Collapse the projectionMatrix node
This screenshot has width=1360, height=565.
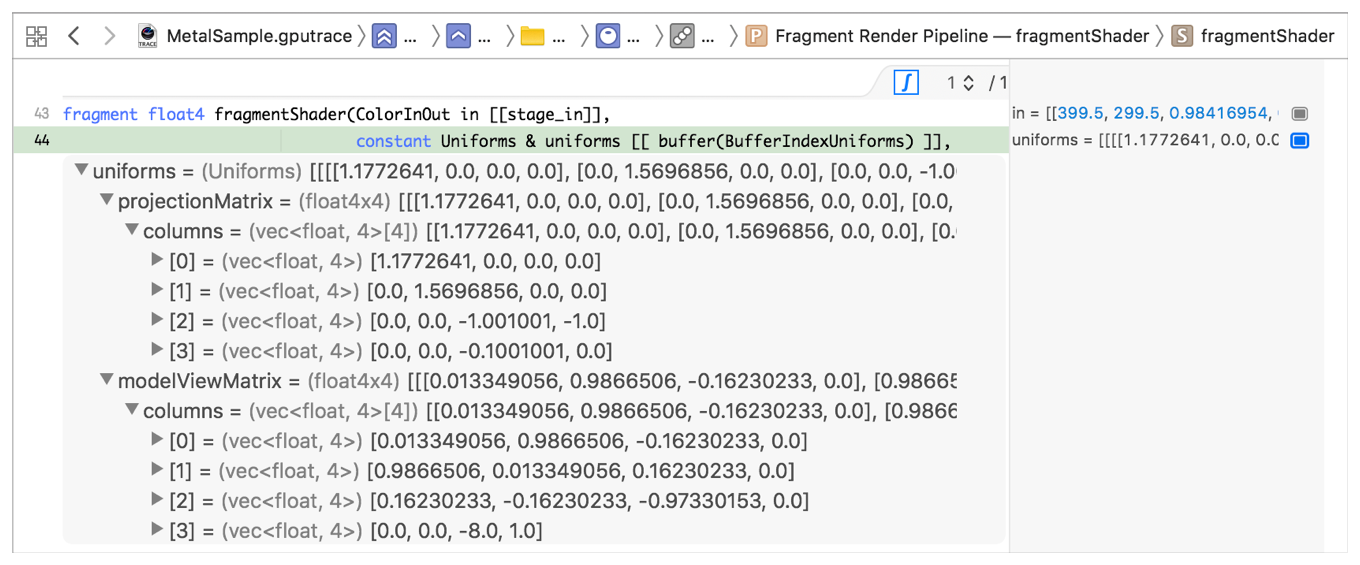point(107,201)
